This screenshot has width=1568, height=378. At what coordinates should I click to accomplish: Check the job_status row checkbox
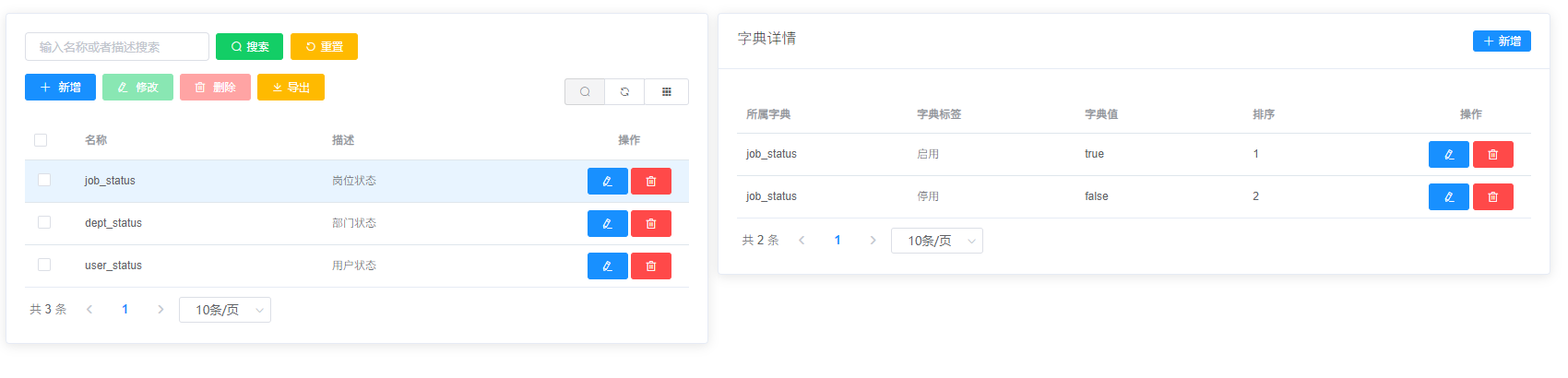[44, 180]
